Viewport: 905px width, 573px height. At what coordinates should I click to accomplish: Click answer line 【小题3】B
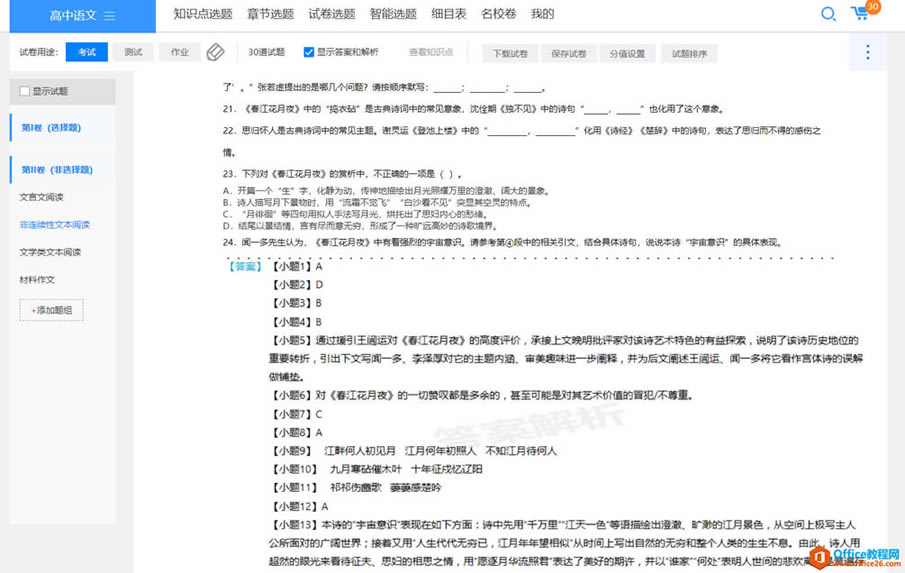pyautogui.click(x=296, y=304)
